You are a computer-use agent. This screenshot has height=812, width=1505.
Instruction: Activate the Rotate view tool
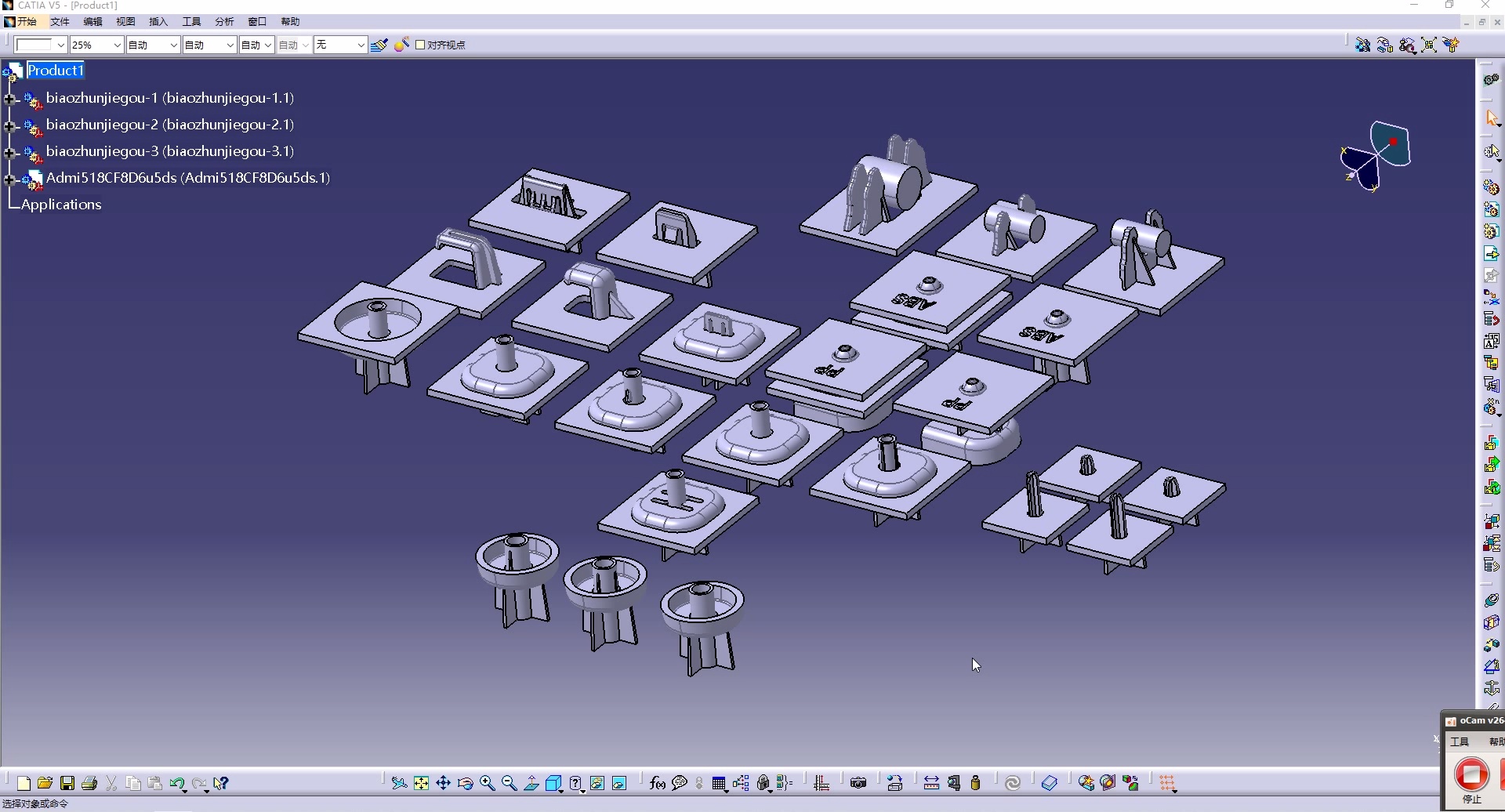[465, 783]
